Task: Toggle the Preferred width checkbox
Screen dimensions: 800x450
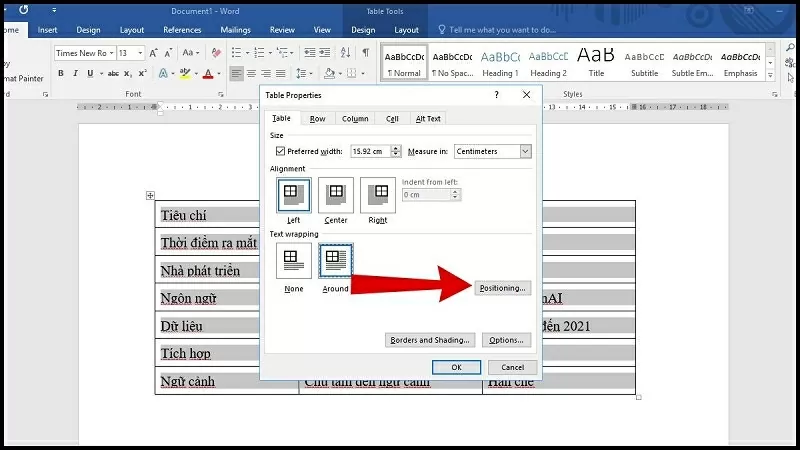Action: coord(280,151)
